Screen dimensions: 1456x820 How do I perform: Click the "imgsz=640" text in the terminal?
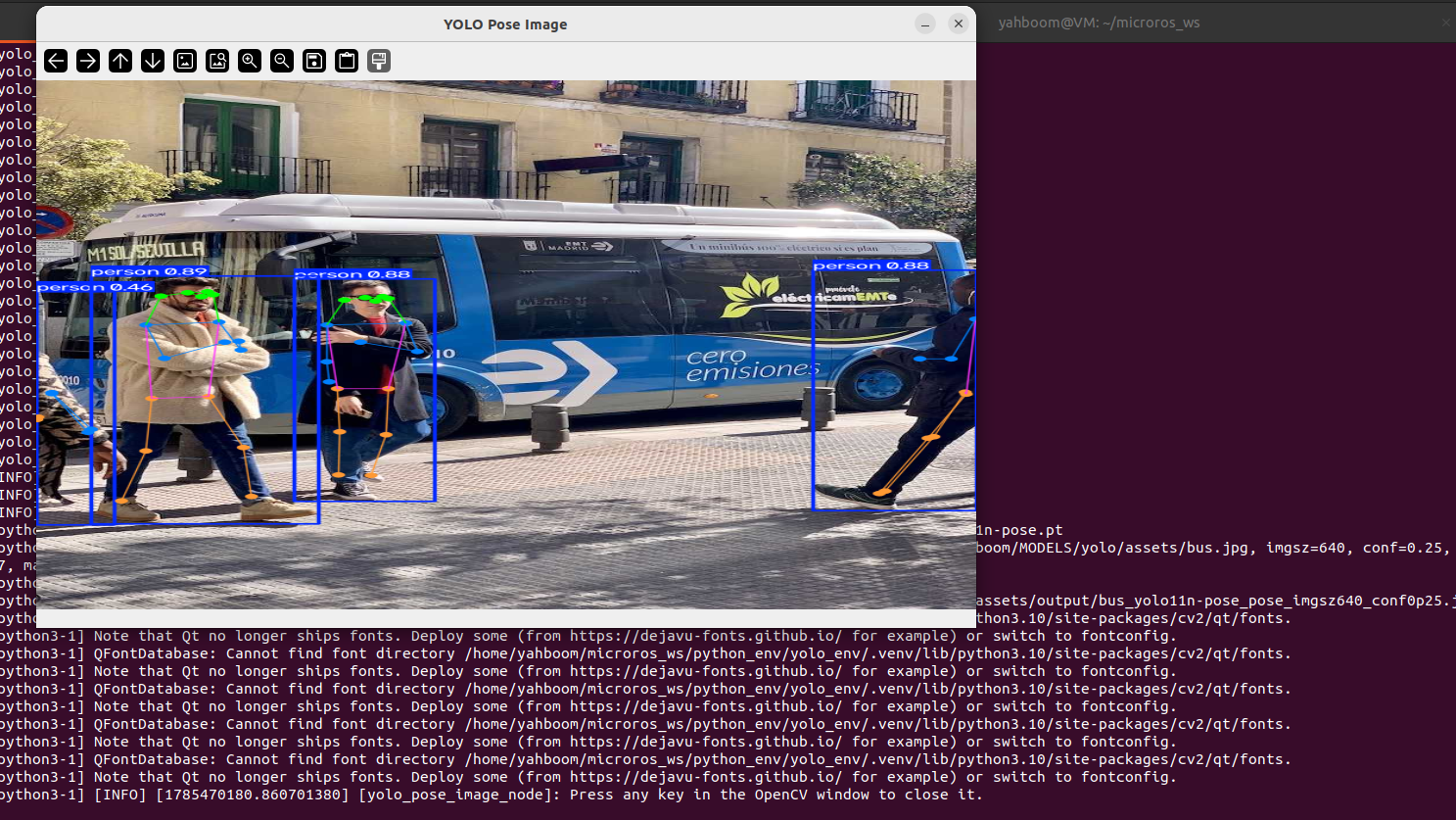tap(1305, 548)
